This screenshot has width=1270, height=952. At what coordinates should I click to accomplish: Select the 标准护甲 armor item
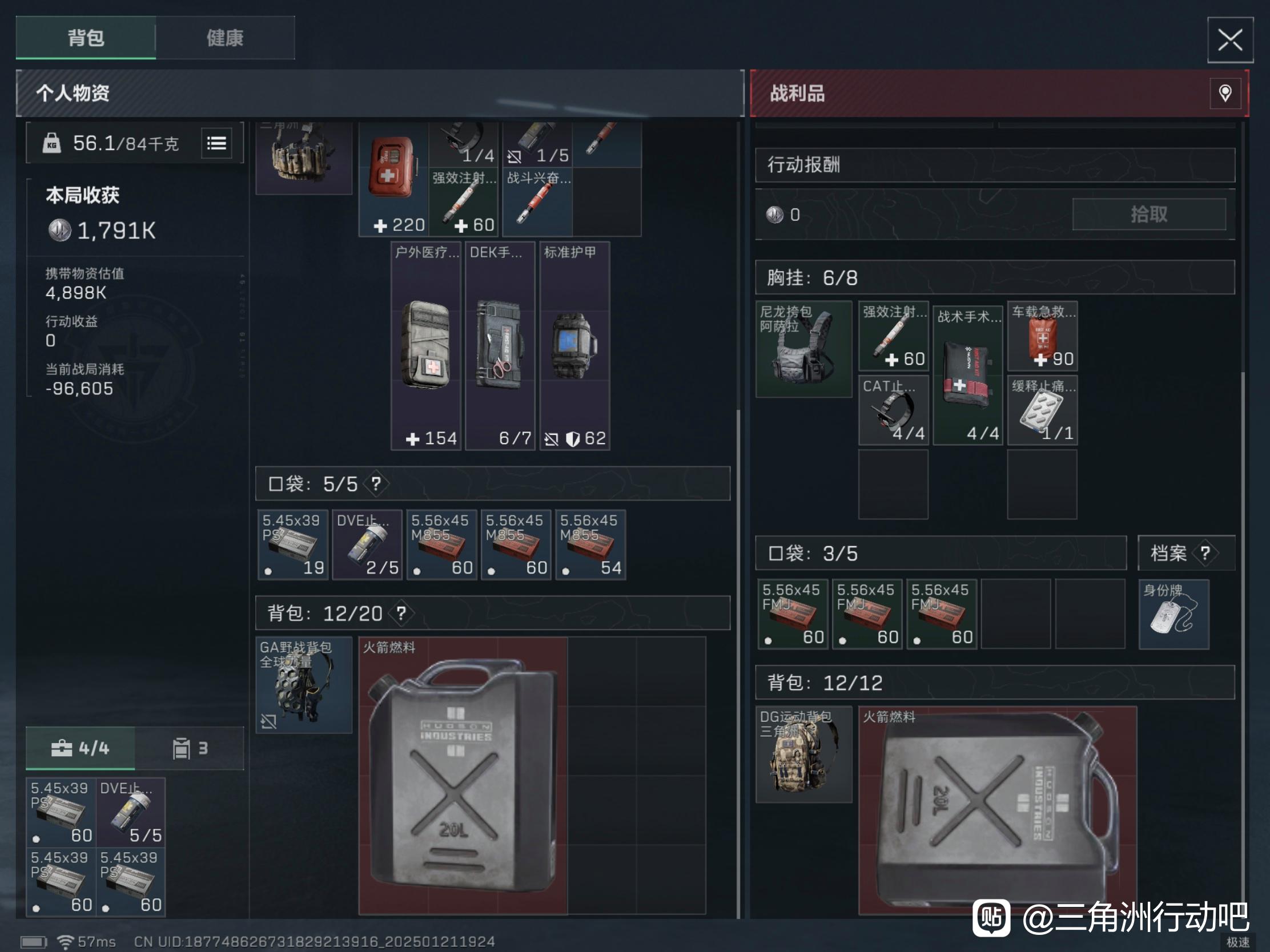[x=574, y=346]
